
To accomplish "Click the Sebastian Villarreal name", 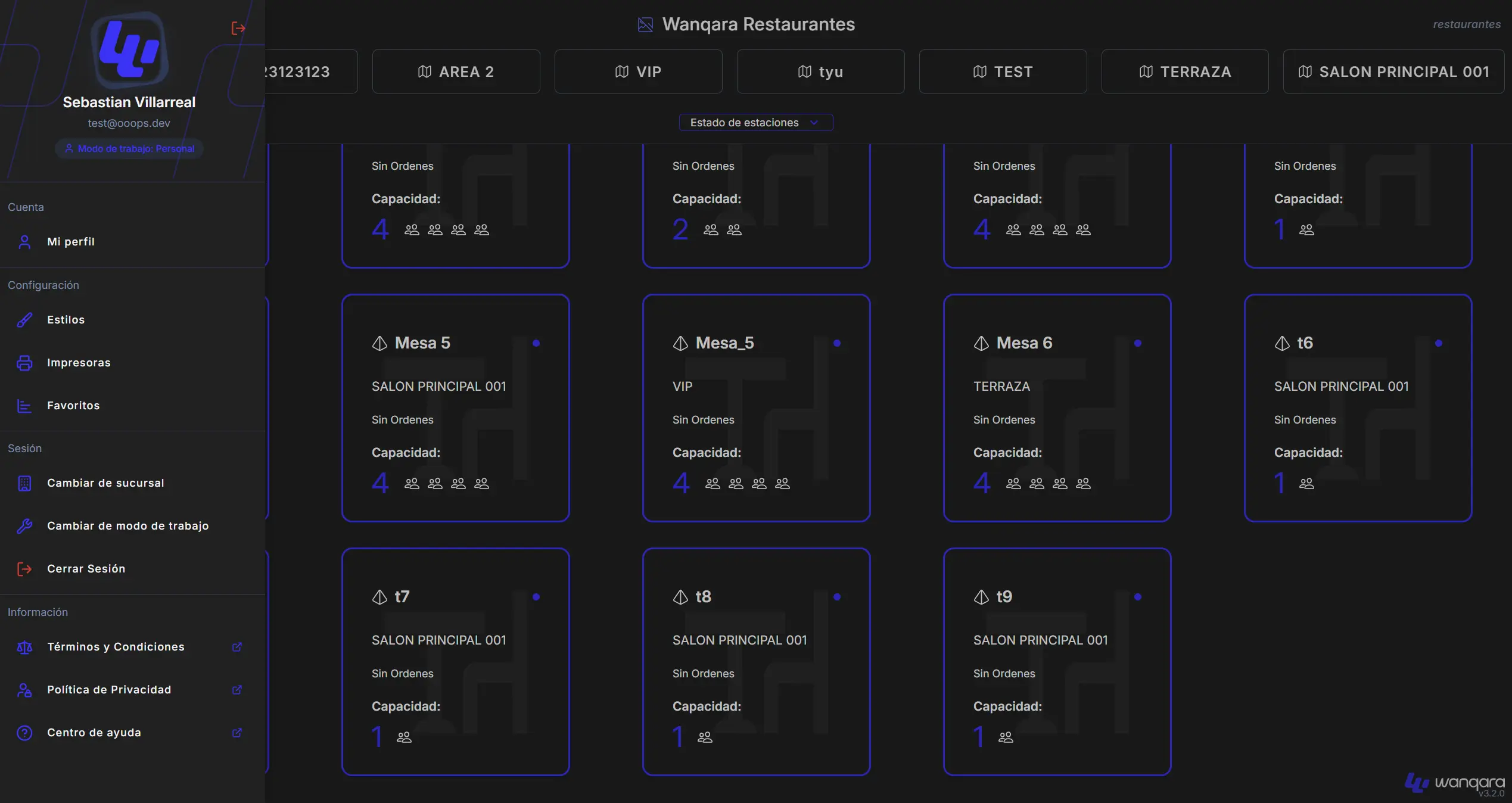I will 129,102.
